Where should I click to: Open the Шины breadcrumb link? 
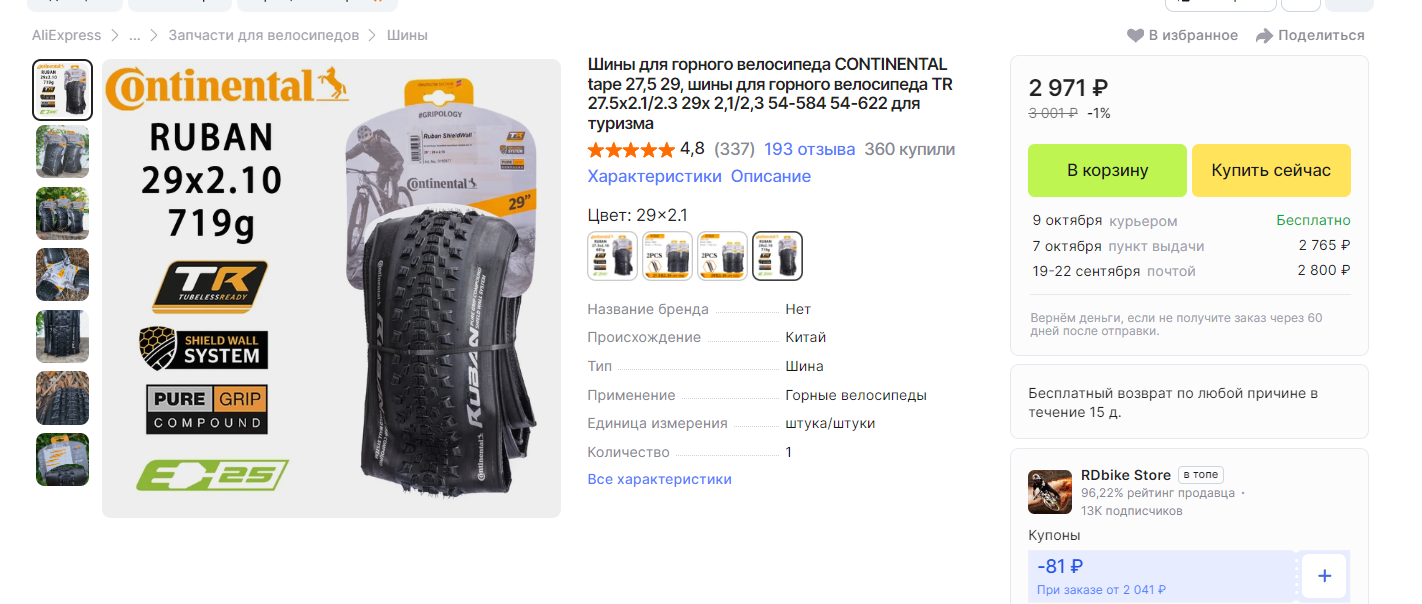tap(407, 36)
